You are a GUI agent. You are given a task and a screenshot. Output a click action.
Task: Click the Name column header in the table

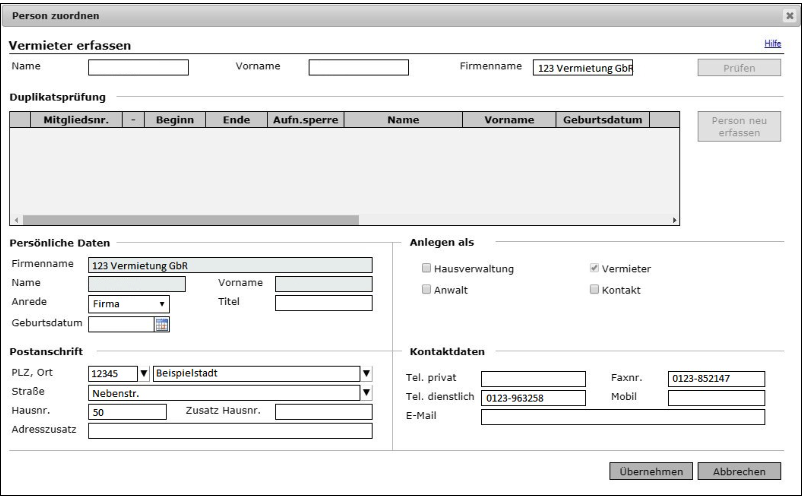403,120
